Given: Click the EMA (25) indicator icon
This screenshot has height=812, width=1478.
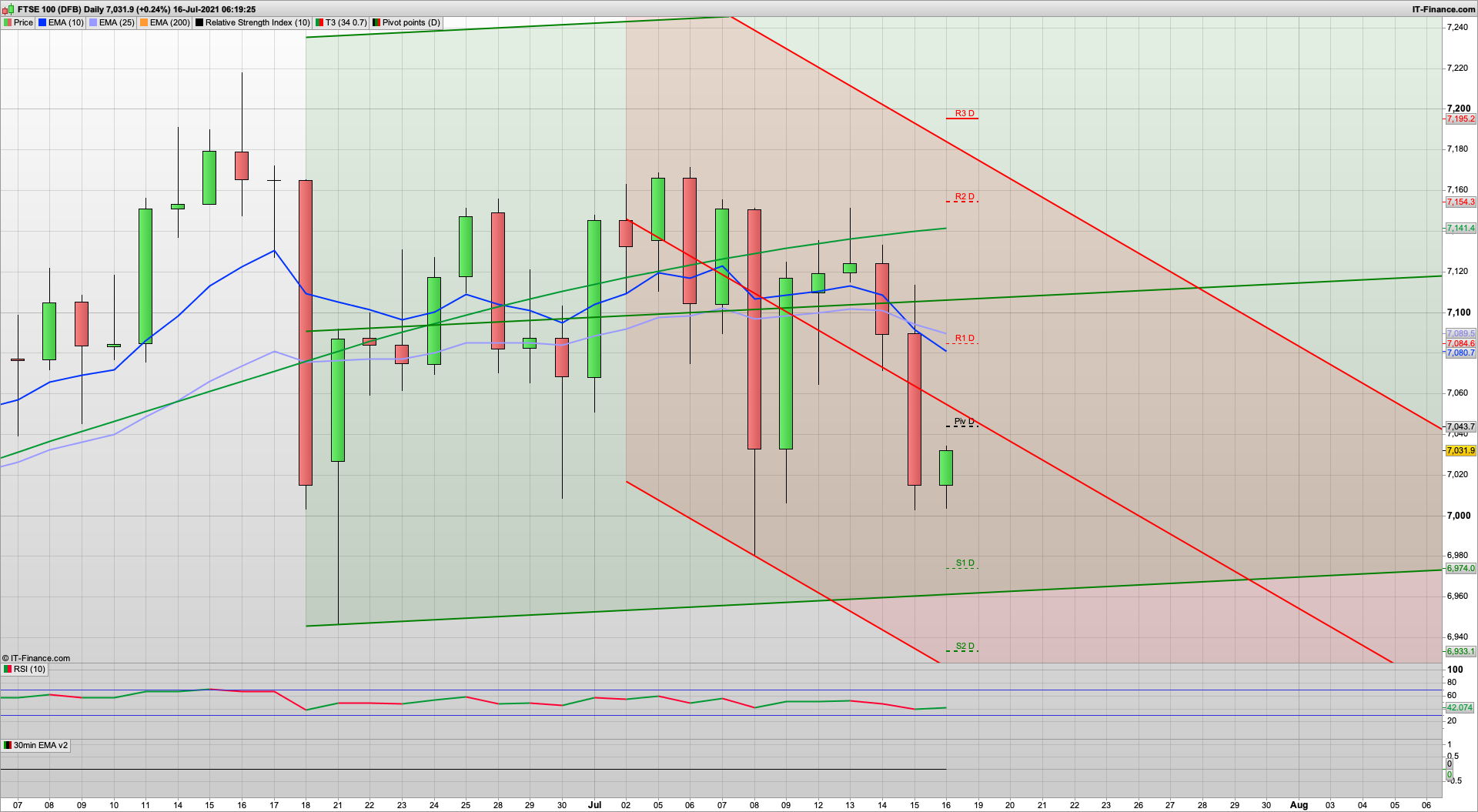Looking at the screenshot, I should coord(92,22).
